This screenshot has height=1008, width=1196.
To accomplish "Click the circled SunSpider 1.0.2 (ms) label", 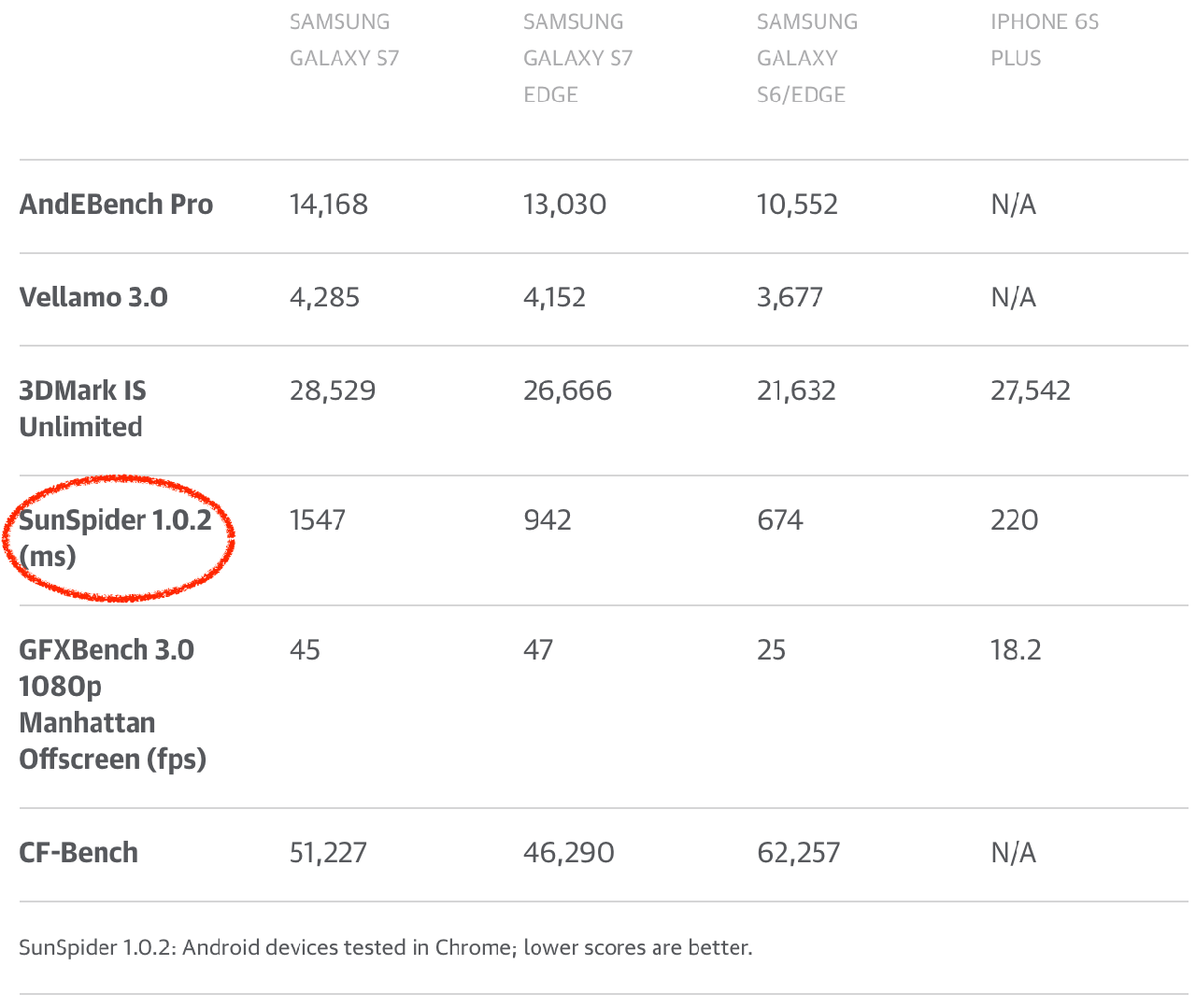I will point(115,538).
